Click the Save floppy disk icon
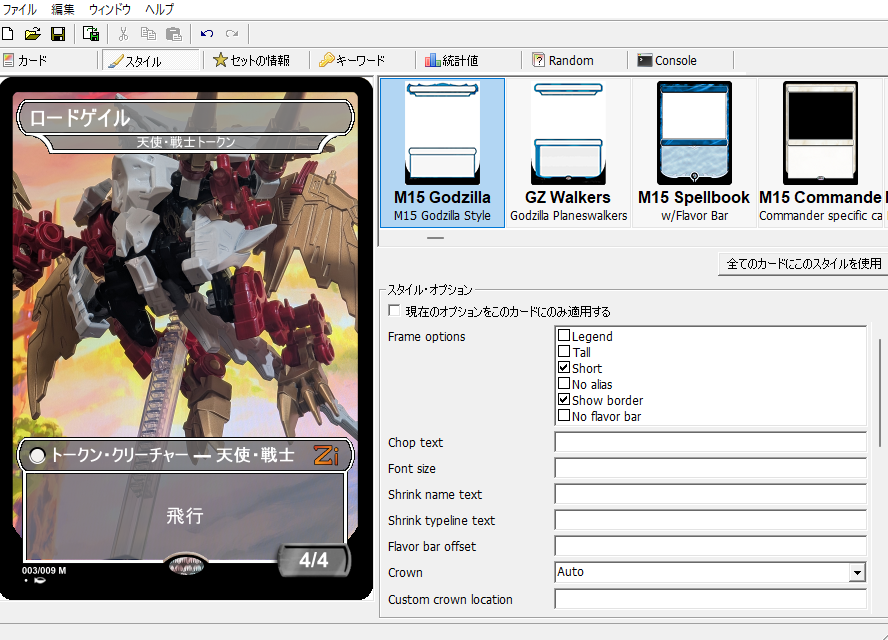Image resolution: width=888 pixels, height=640 pixels. [x=58, y=34]
